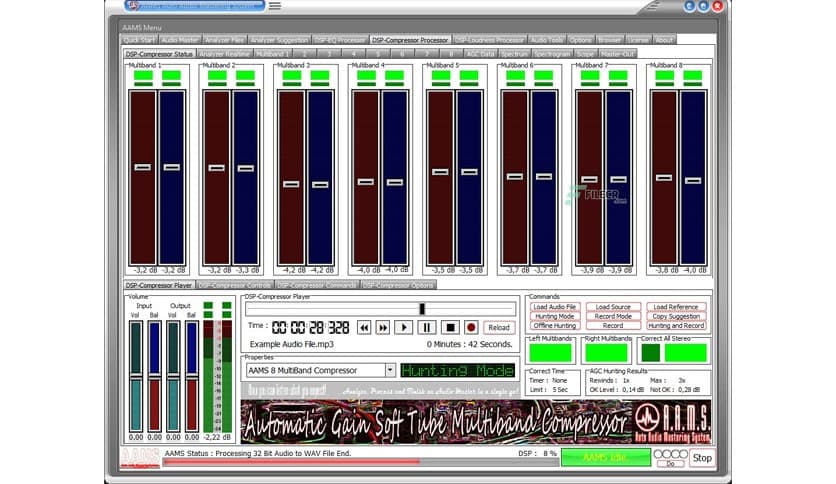Click Hunting Mode command button
Image resolution: width=836 pixels, height=484 pixels.
pos(554,316)
